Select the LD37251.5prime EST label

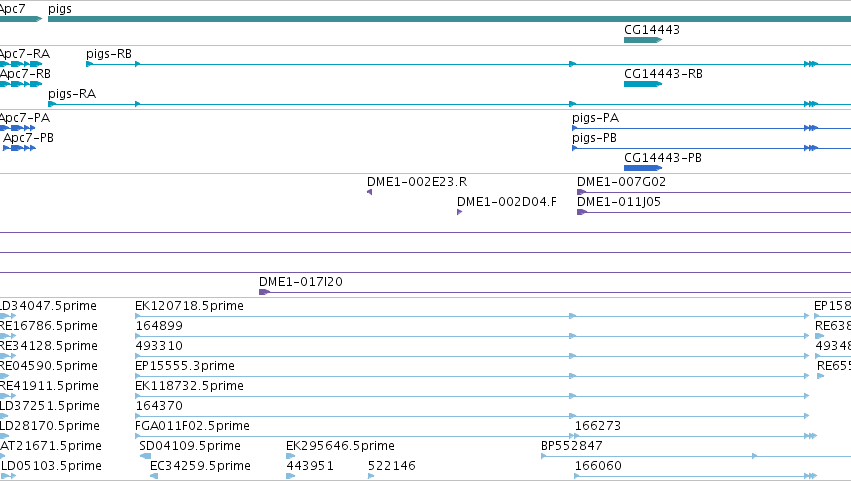[50, 406]
